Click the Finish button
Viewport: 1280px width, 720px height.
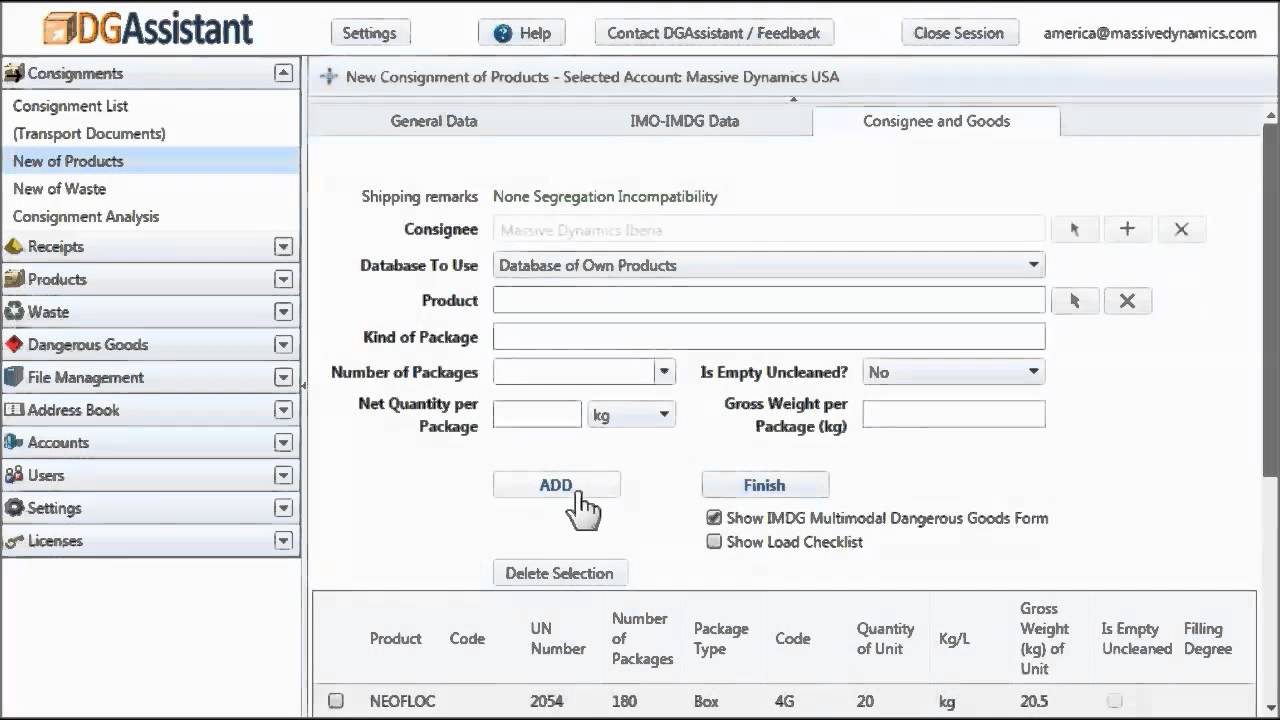tap(764, 485)
